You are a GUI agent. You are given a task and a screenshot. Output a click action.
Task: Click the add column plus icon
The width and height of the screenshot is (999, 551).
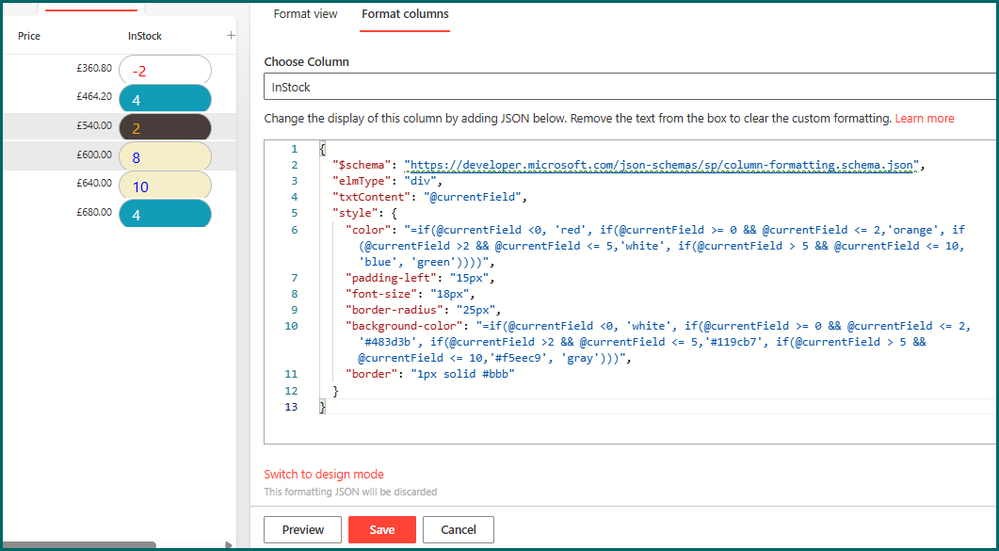(x=231, y=36)
